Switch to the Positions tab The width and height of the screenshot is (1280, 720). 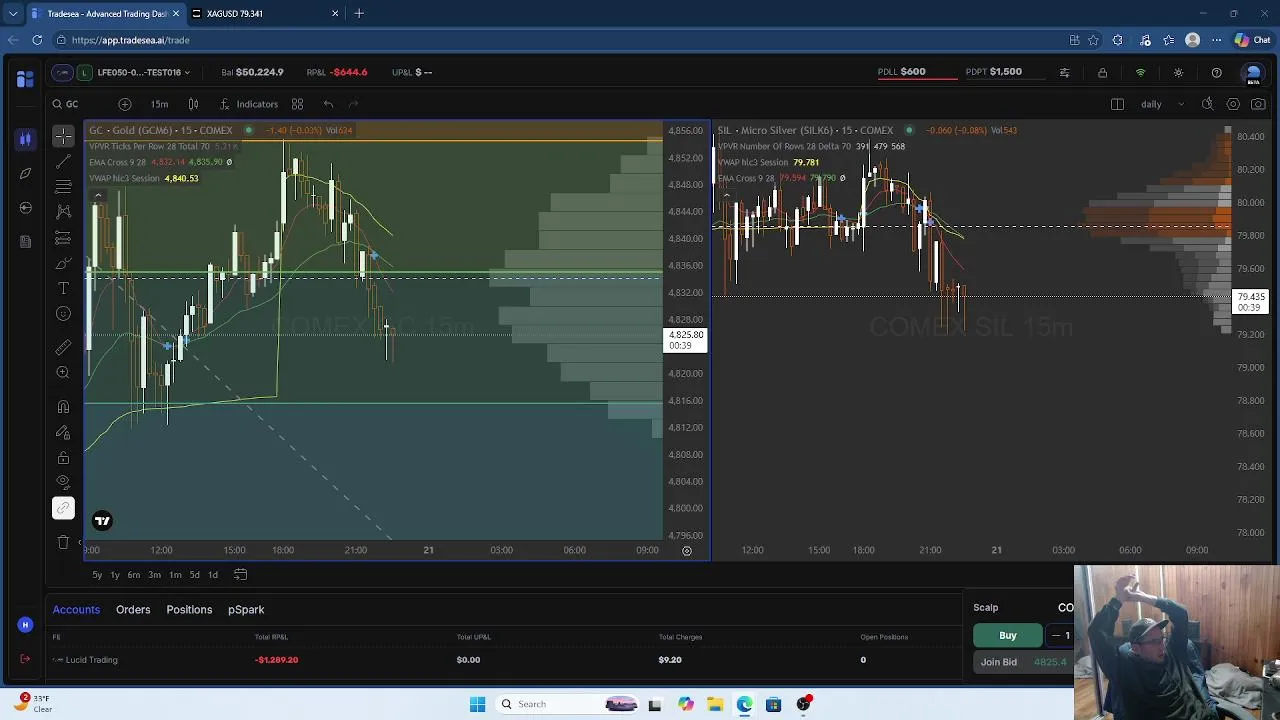click(x=189, y=609)
